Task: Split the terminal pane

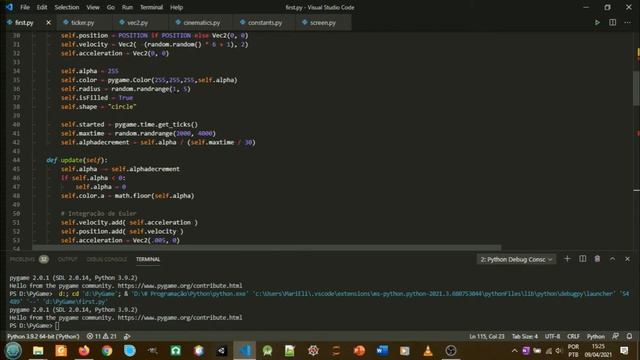Action: pyautogui.click(x=582, y=259)
